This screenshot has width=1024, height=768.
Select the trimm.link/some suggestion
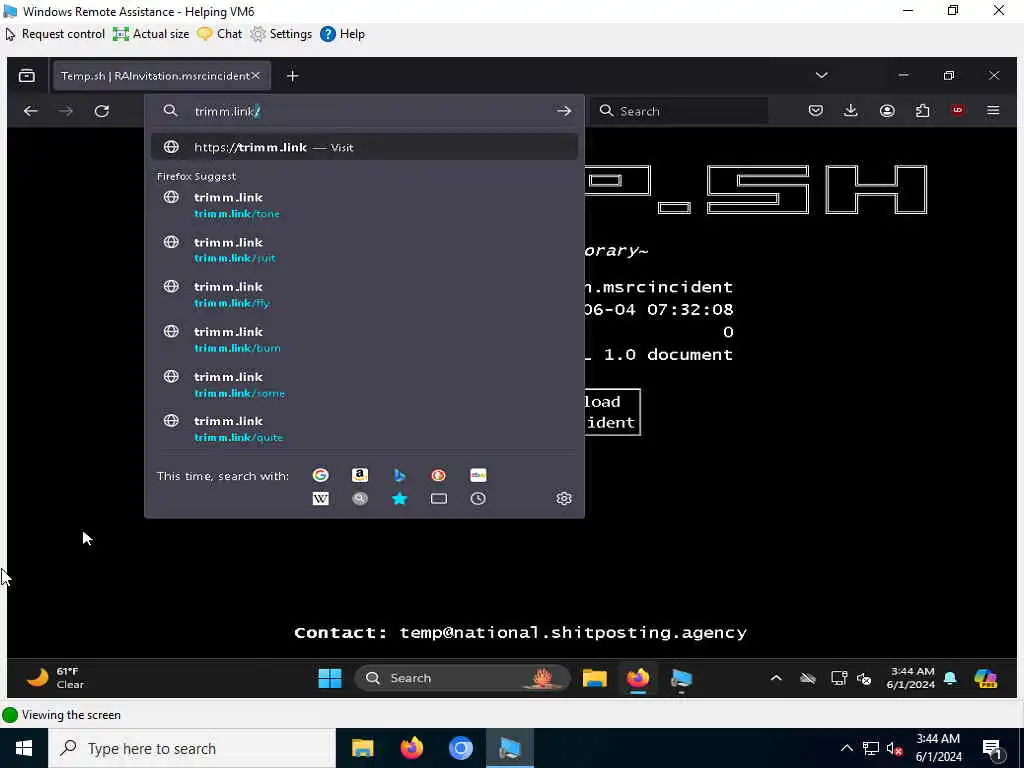pos(364,385)
